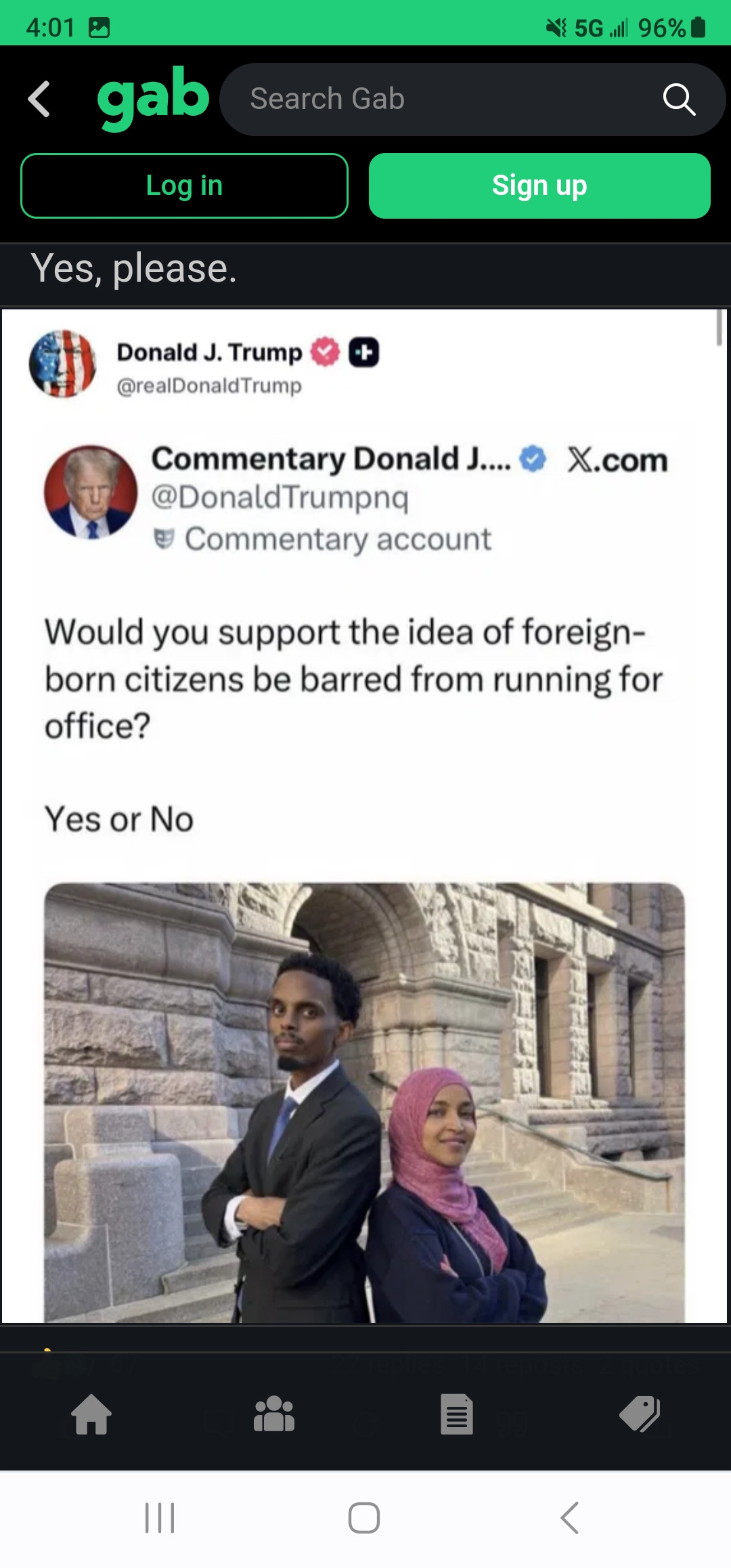Tap the Android home button
Screen dimensions: 731x1568
click(364, 1518)
